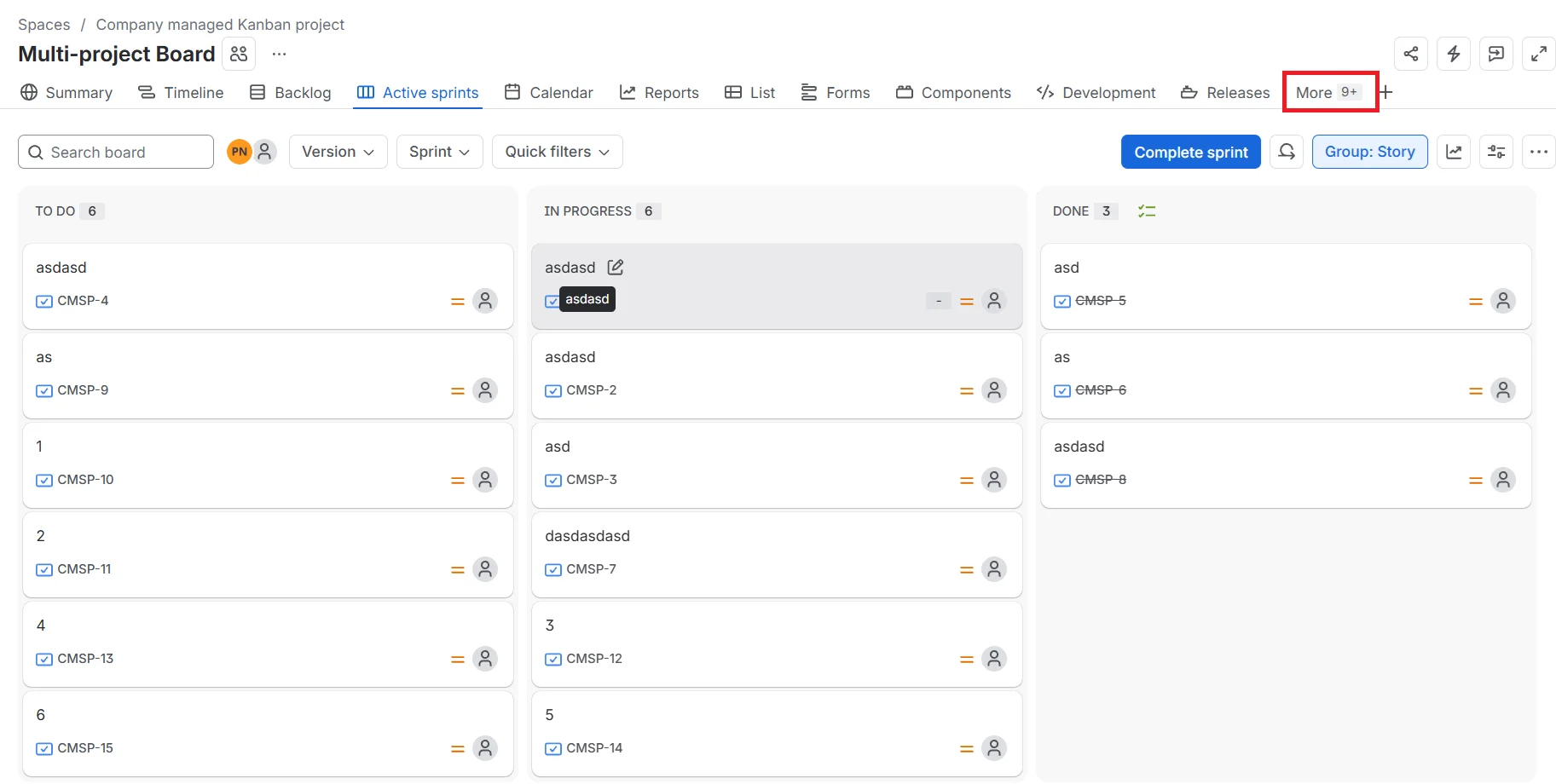Open the Backlog tab

tap(290, 92)
